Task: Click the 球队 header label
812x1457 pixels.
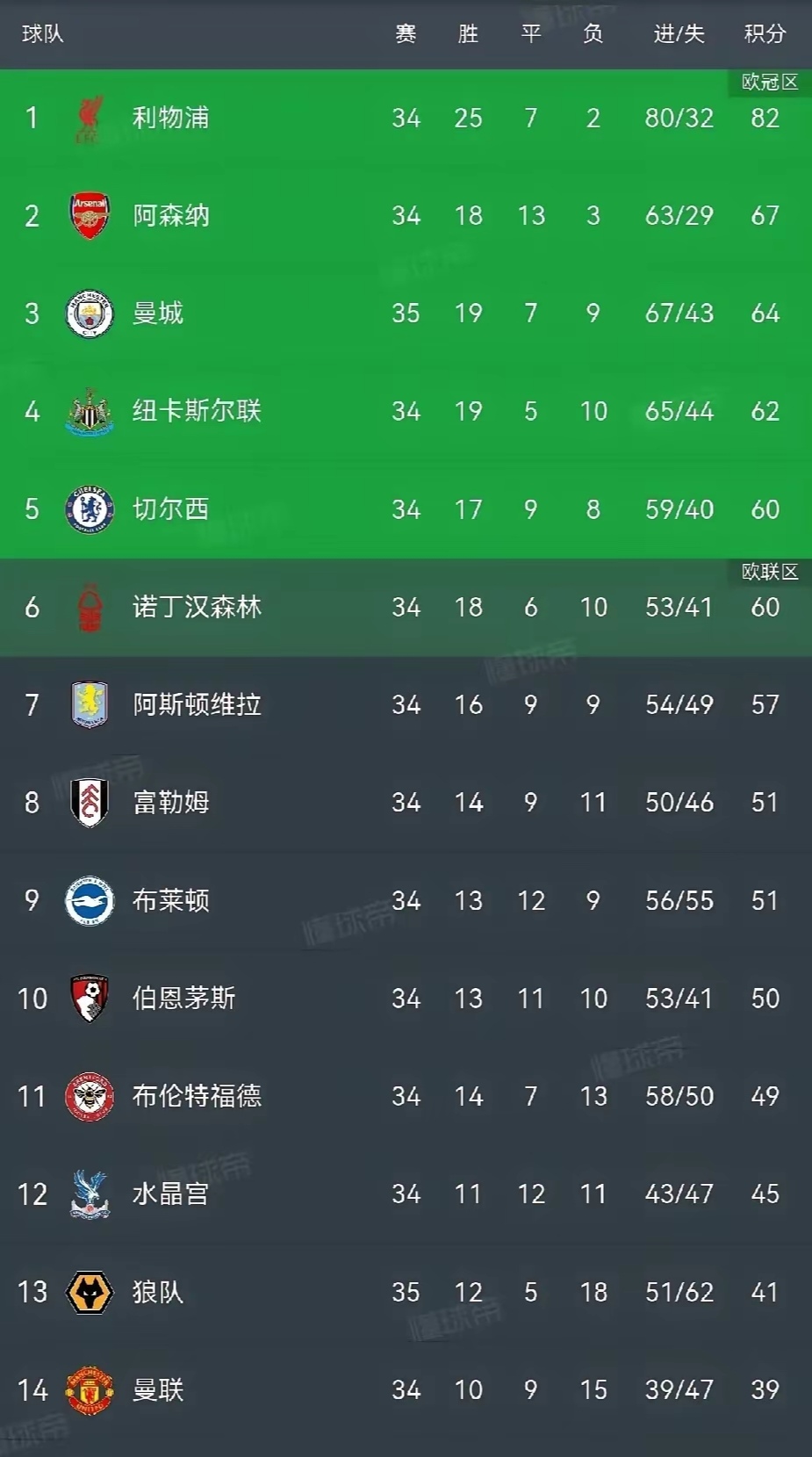Action: coord(43,34)
